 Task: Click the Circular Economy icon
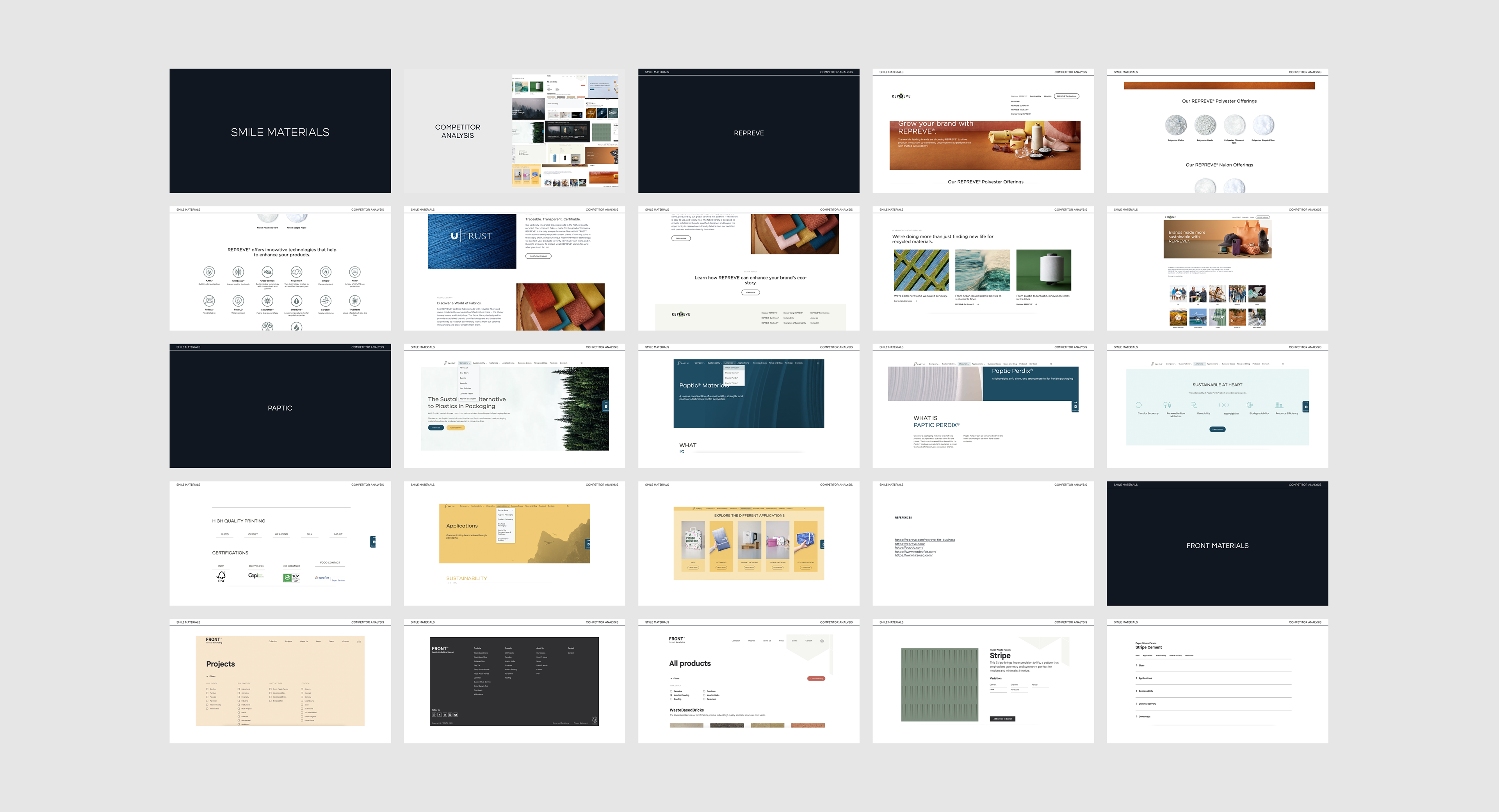point(1139,405)
